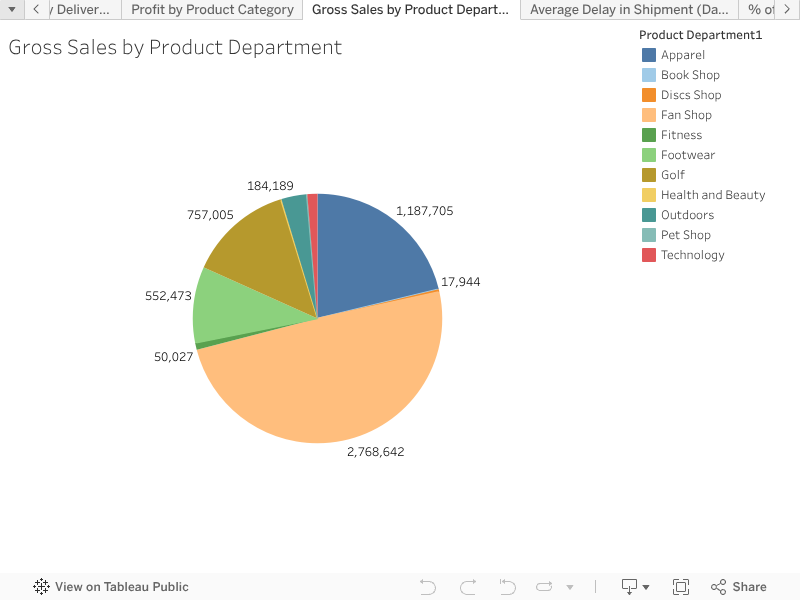The height and width of the screenshot is (600, 800).
Task: Click the Revert icon in toolbar
Action: tap(507, 587)
